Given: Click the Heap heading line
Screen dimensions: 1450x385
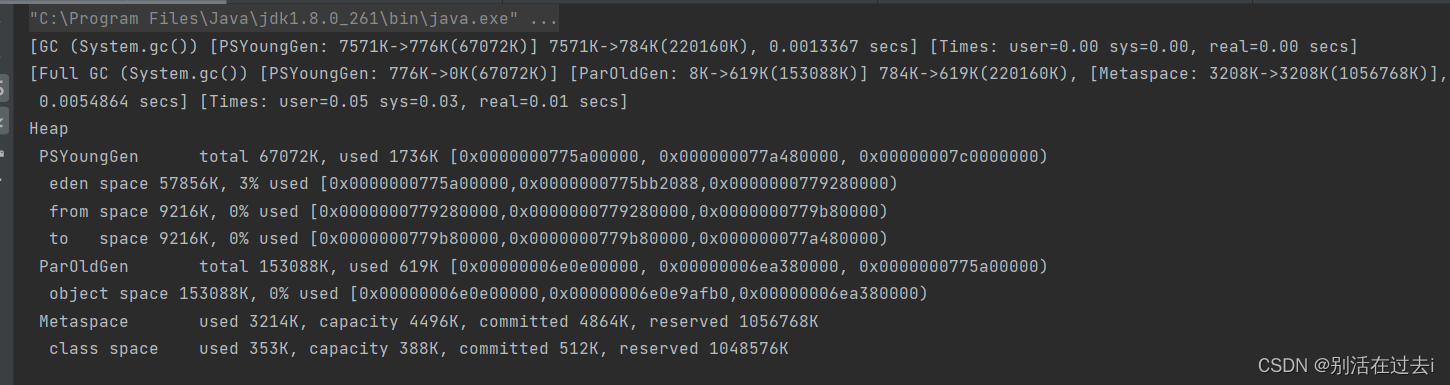Looking at the screenshot, I should [x=49, y=129].
